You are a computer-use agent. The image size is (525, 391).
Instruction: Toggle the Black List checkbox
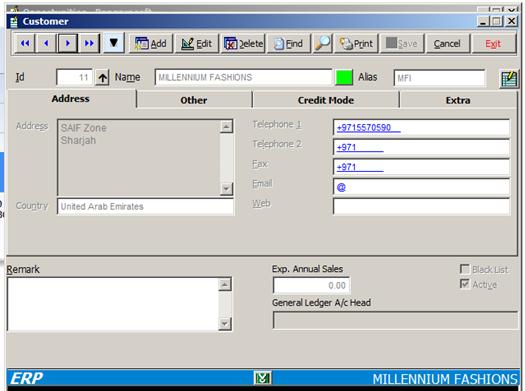click(x=464, y=269)
